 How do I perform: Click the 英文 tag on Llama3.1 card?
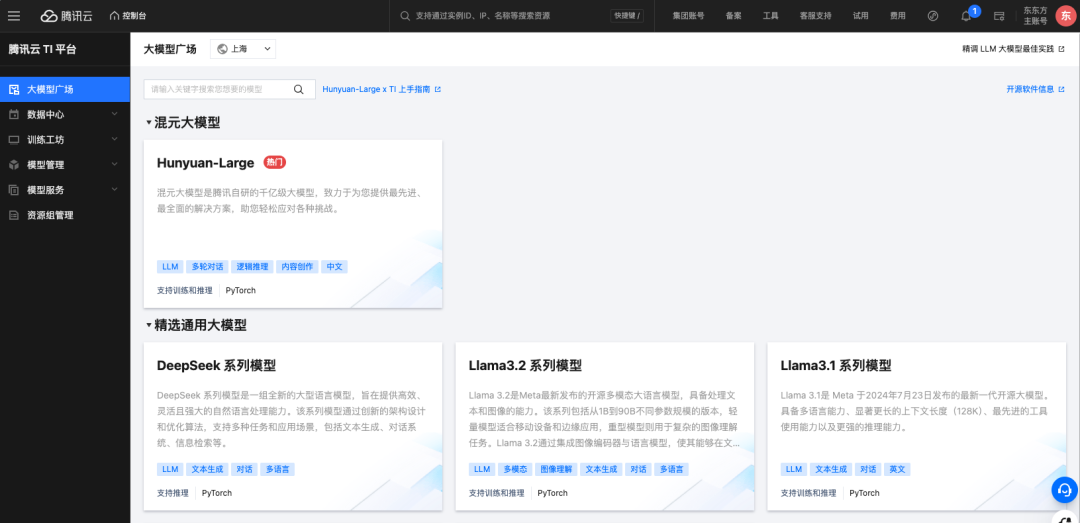tap(897, 469)
